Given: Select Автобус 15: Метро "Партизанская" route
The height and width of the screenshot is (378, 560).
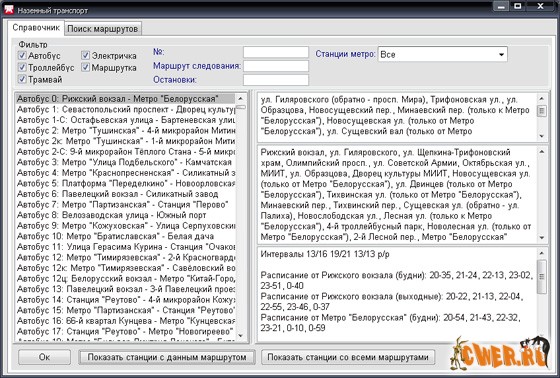Looking at the screenshot, I should [x=126, y=310].
